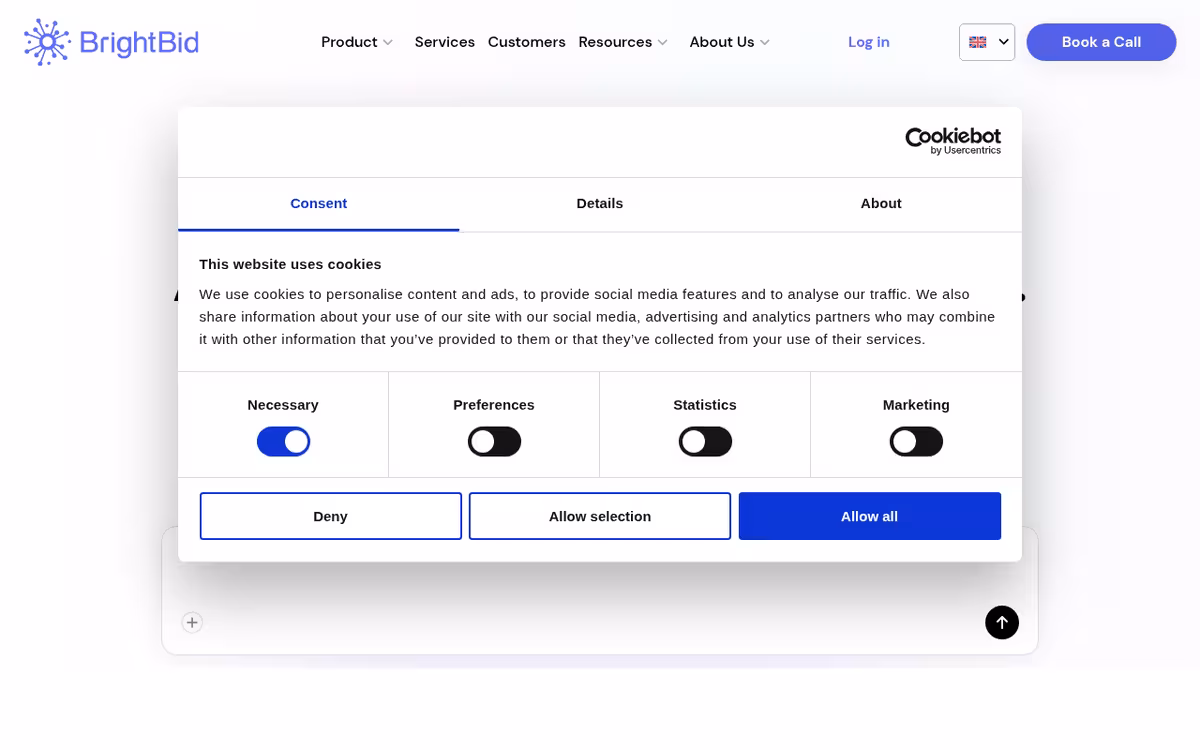
Task: Expand the Product menu
Action: pos(357,42)
